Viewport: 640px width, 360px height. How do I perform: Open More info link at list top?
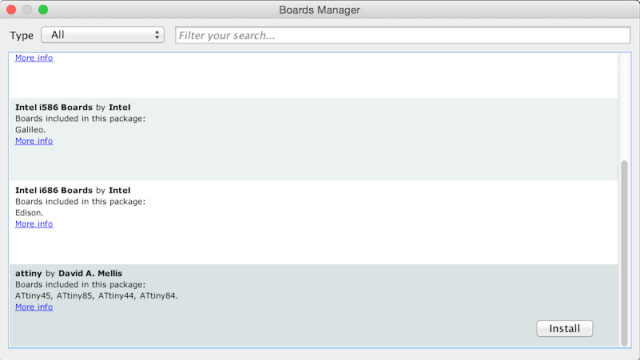[x=34, y=58]
